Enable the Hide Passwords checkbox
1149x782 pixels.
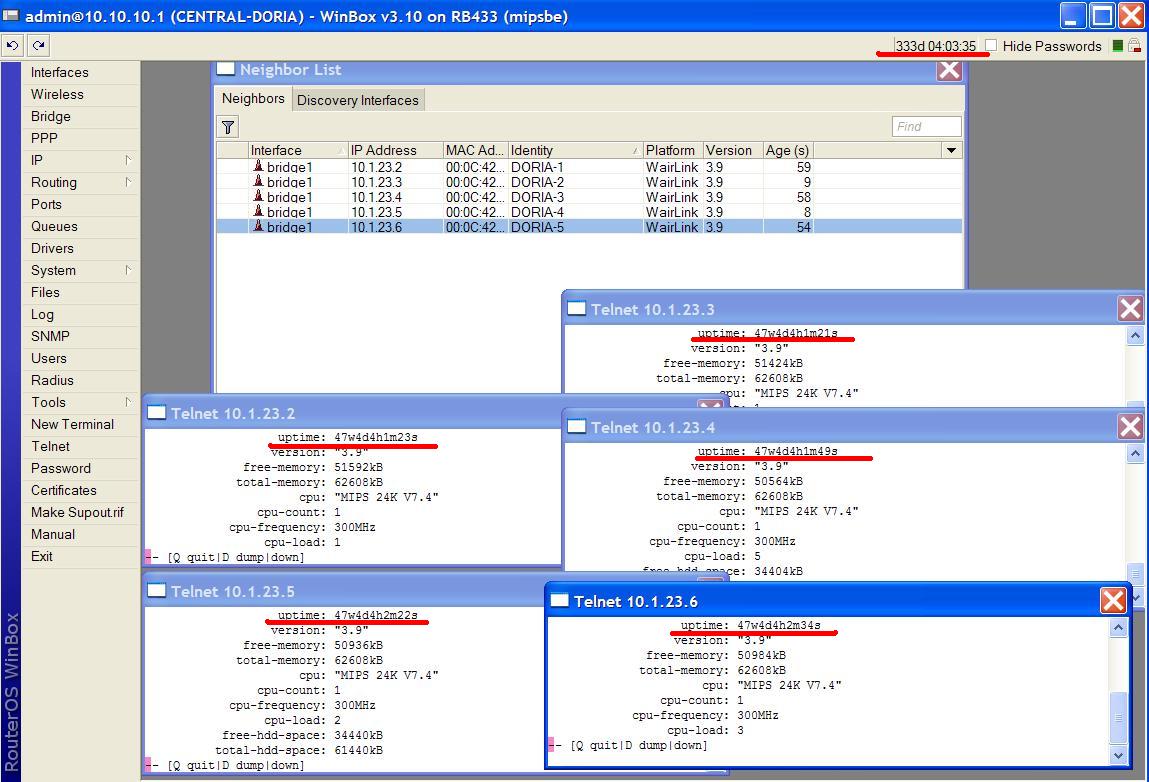pyautogui.click(x=989, y=46)
